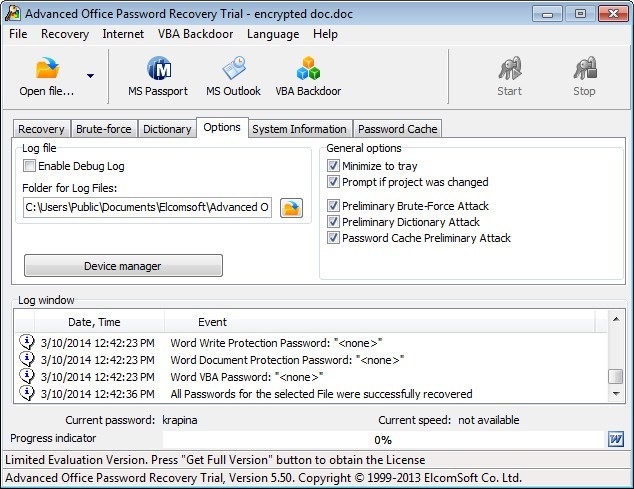The width and height of the screenshot is (634, 489).
Task: Click the progress indicator bar showing 0%
Action: (383, 440)
